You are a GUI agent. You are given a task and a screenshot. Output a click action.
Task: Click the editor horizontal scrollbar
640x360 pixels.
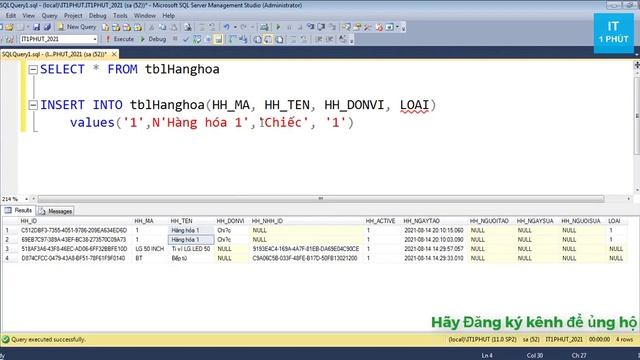click(321, 199)
